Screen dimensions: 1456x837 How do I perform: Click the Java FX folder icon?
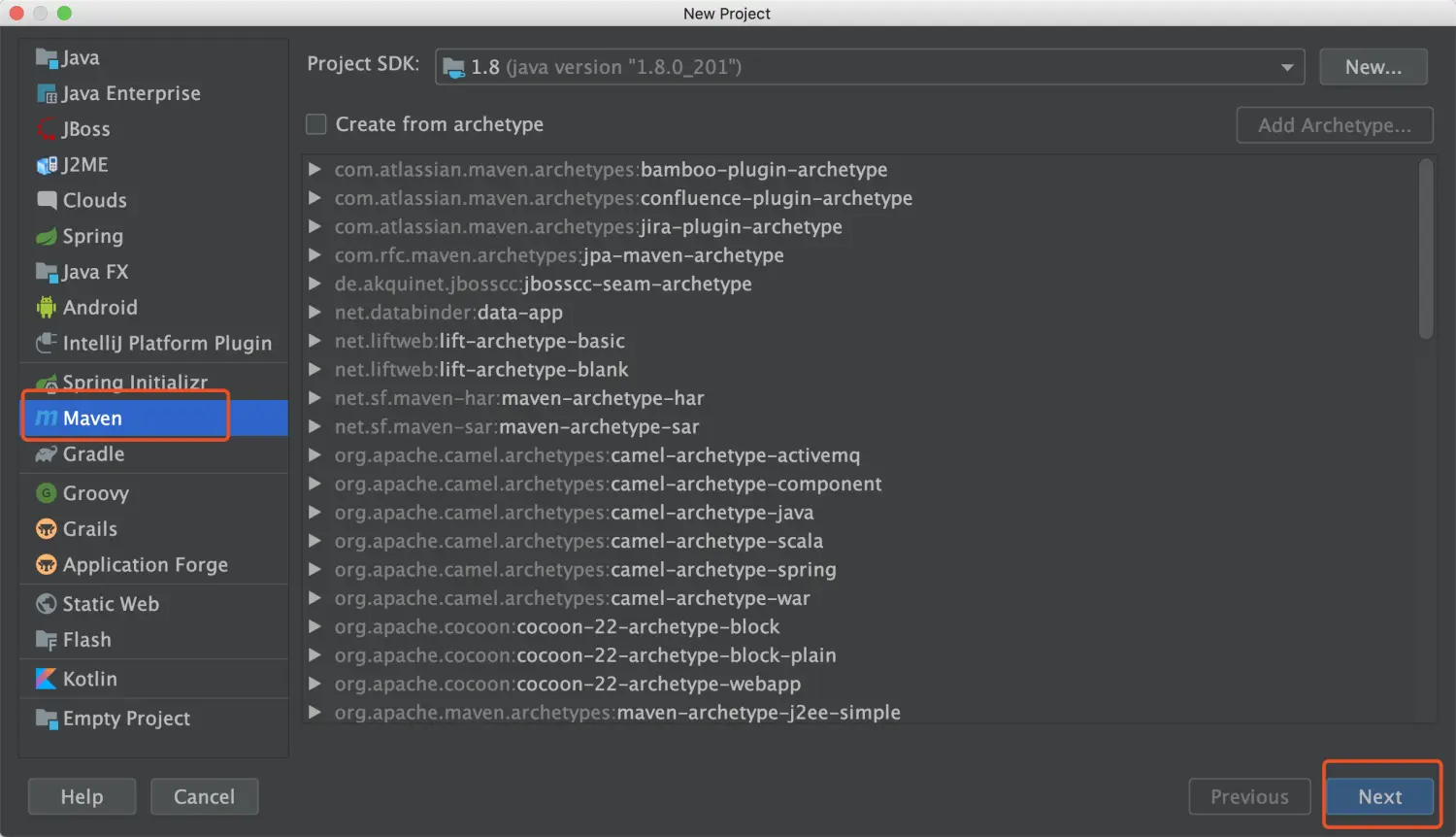click(x=47, y=272)
